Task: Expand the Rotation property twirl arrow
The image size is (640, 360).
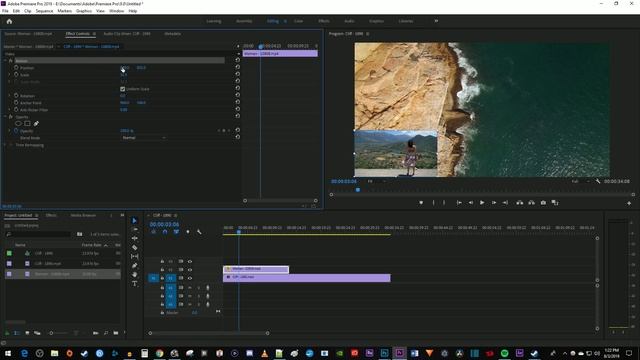Action: tap(10, 96)
